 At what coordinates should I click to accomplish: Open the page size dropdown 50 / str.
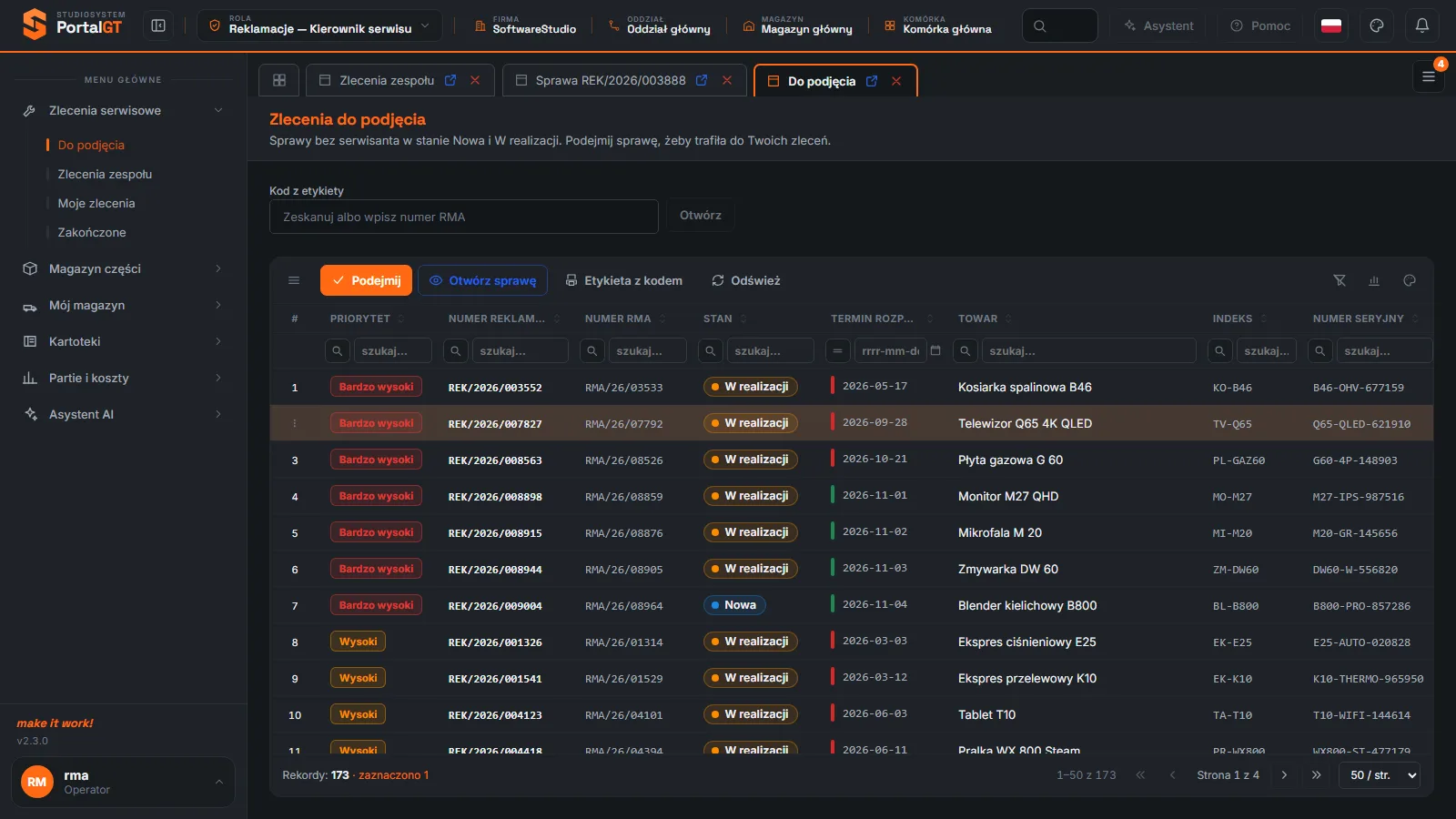pos(1380,775)
